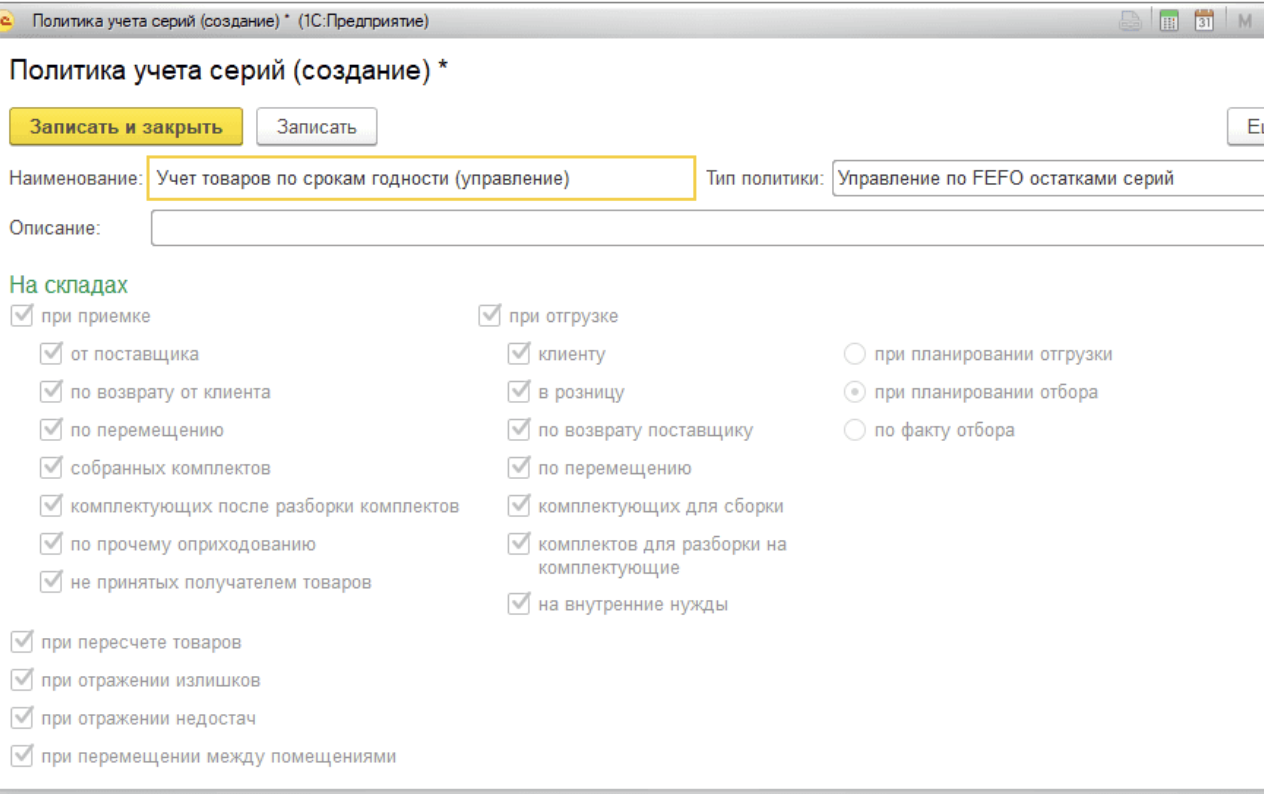This screenshot has height=794, width=1264.
Task: Toggle "на внутренние нужды" checkbox
Action: point(518,604)
